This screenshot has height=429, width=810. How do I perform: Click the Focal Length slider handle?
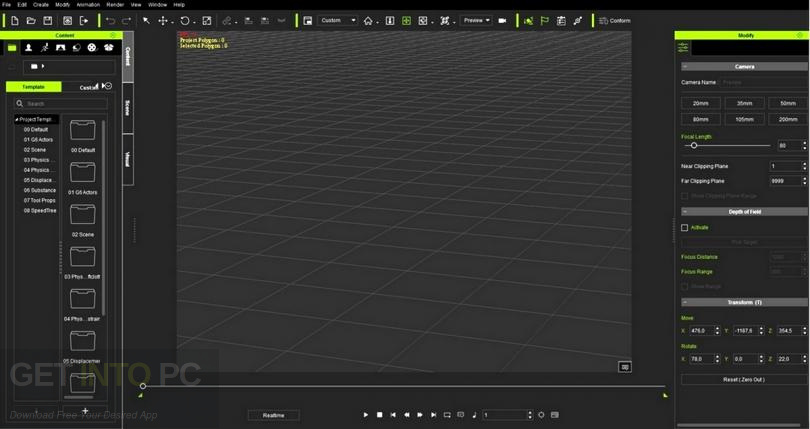pos(694,146)
